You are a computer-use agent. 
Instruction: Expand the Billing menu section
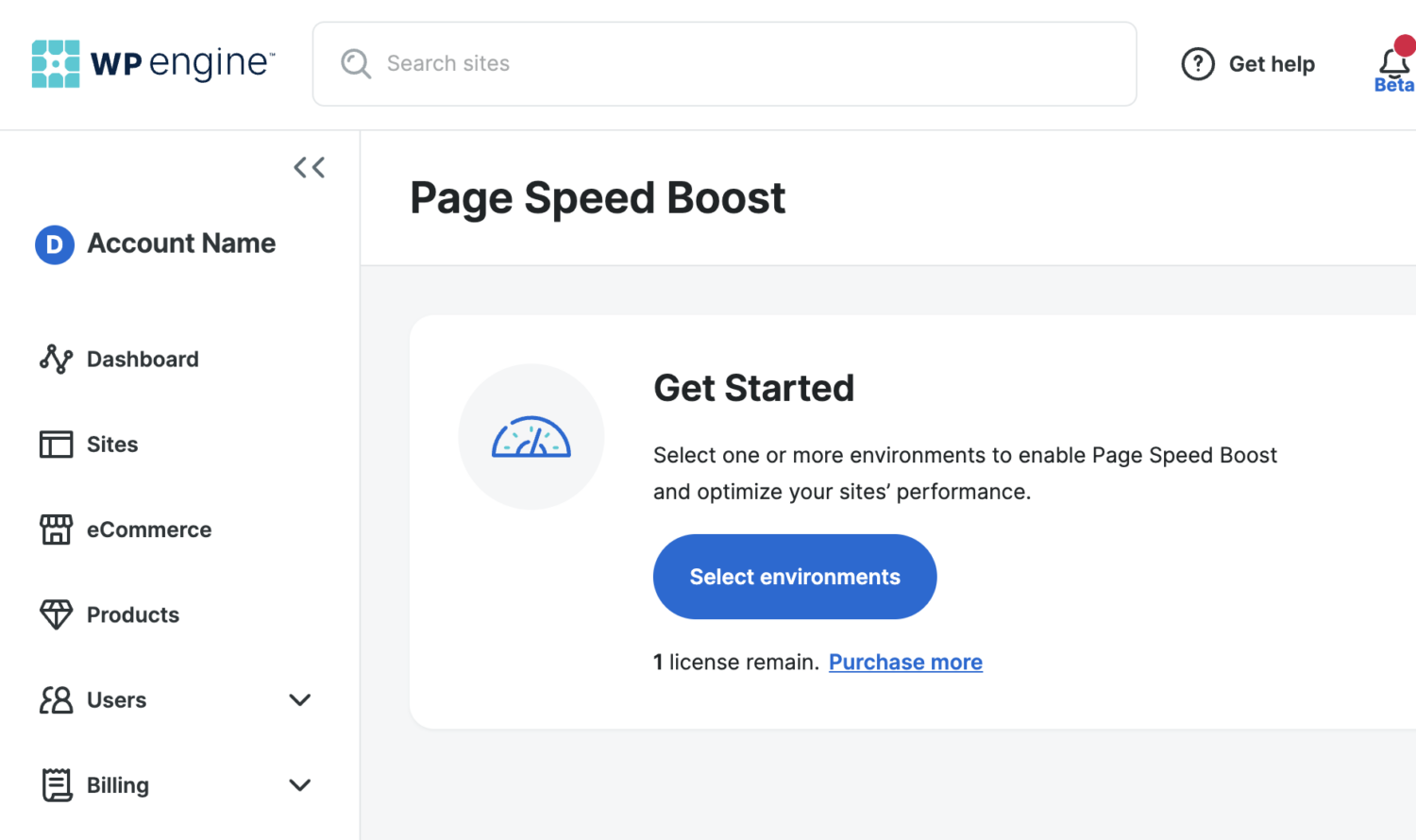pos(299,784)
